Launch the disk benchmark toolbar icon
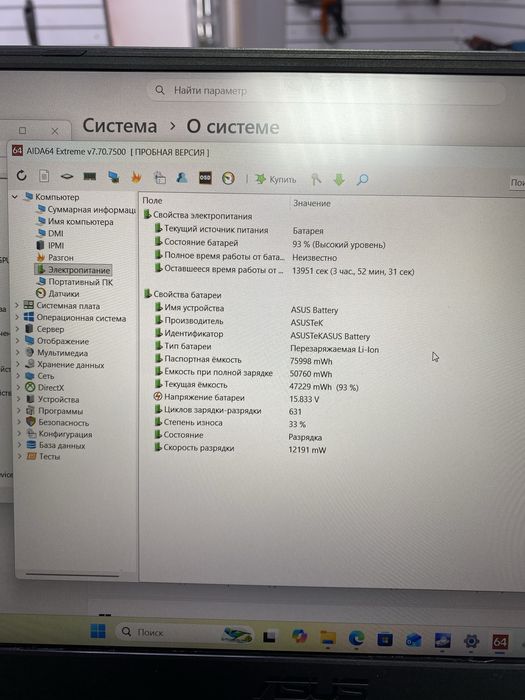Viewport: 525px width, 700px height. click(x=67, y=176)
